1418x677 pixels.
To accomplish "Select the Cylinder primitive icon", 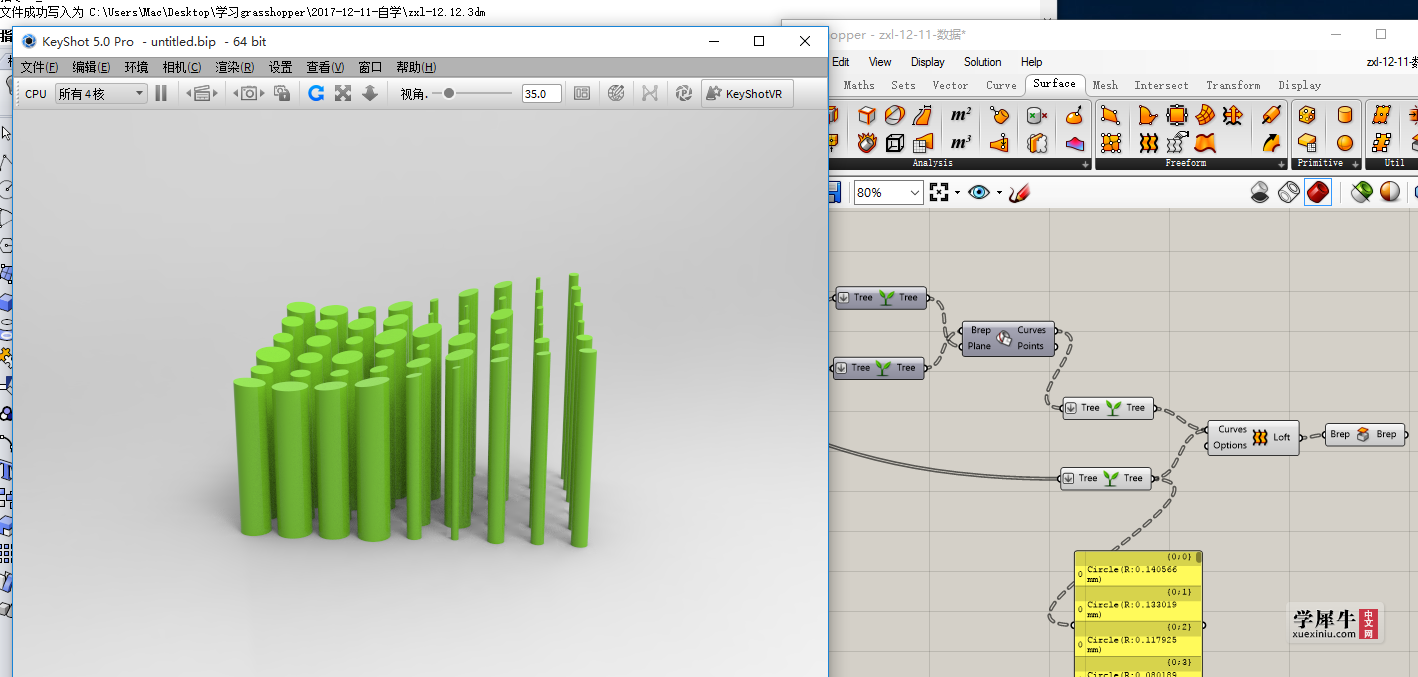I will click(1345, 115).
